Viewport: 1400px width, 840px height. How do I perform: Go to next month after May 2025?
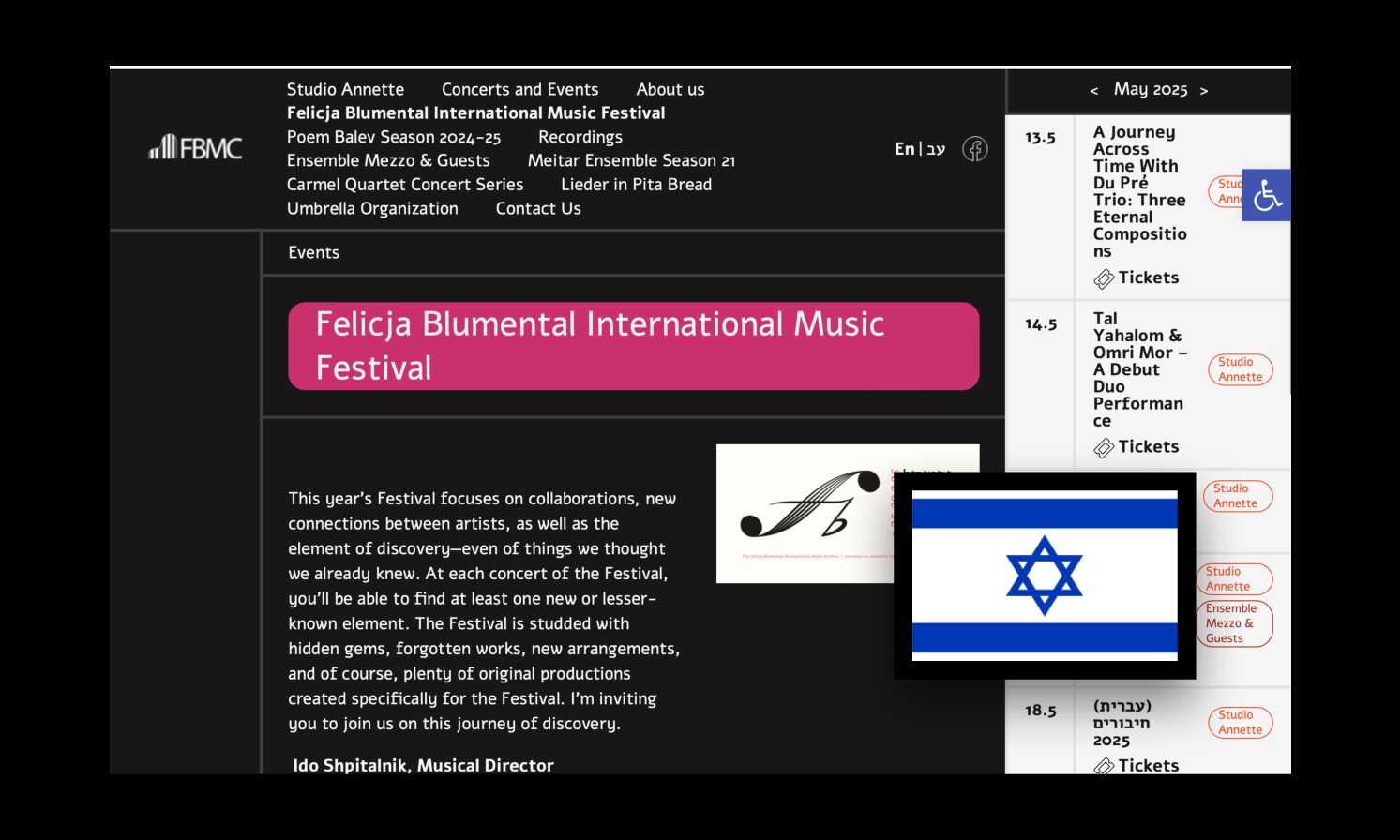pos(1204,91)
